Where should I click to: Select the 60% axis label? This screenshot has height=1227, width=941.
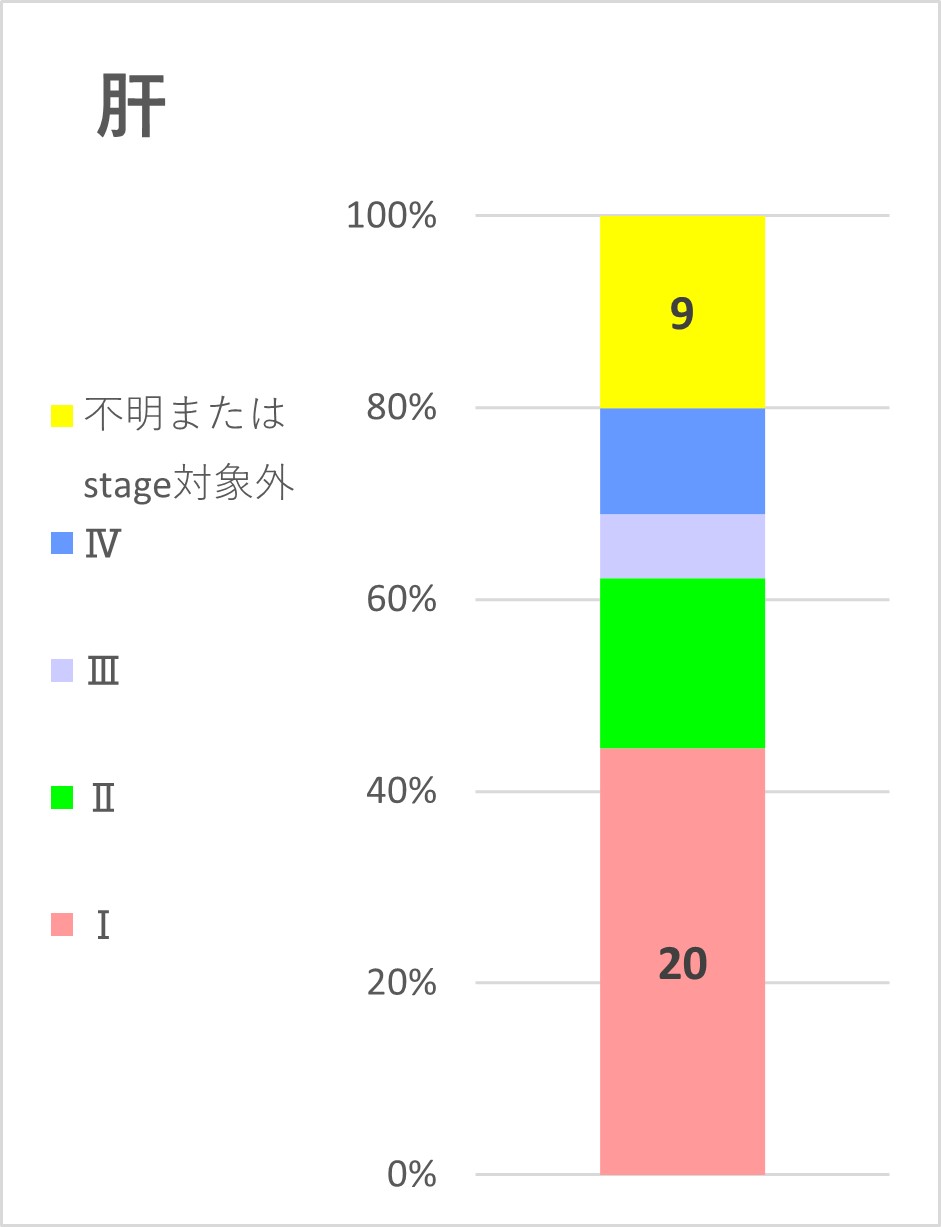point(401,600)
